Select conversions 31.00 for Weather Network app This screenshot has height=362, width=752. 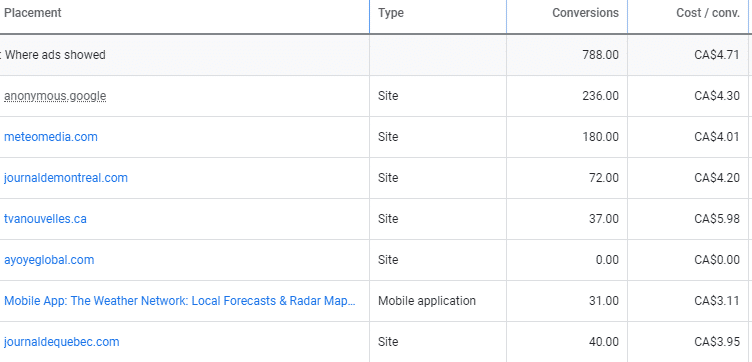click(x=604, y=301)
